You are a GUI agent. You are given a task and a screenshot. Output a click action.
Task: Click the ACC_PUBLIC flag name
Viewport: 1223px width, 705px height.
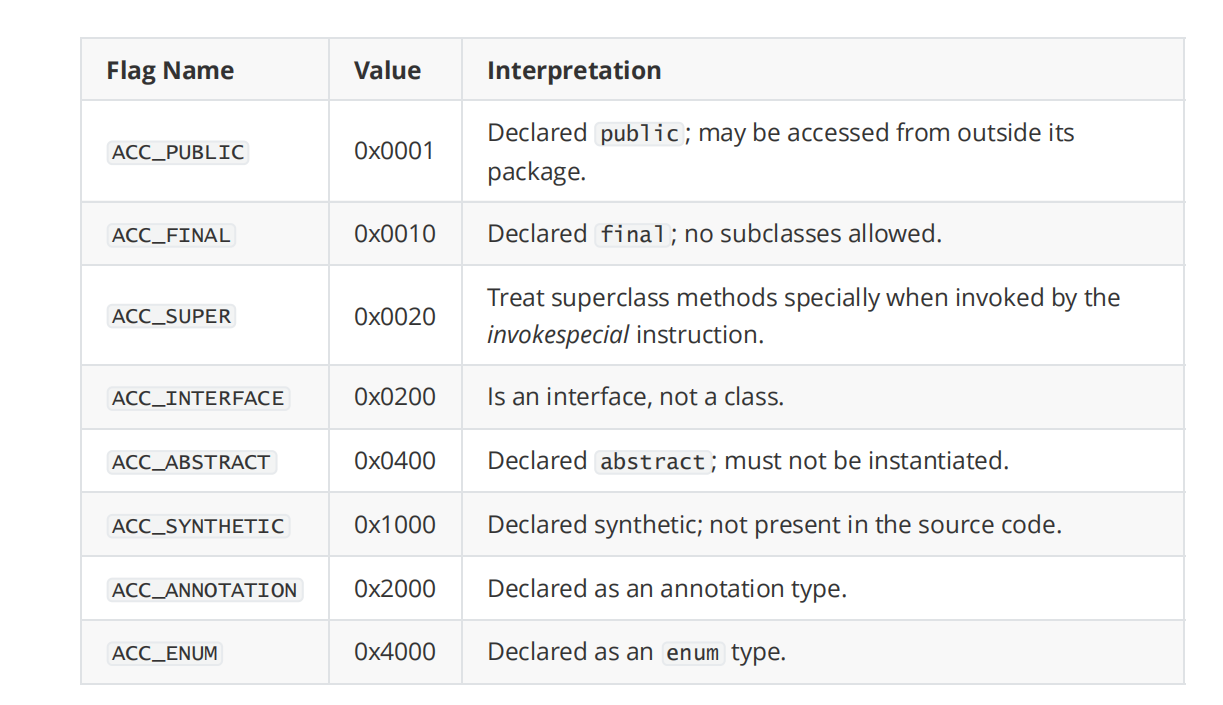(x=177, y=152)
